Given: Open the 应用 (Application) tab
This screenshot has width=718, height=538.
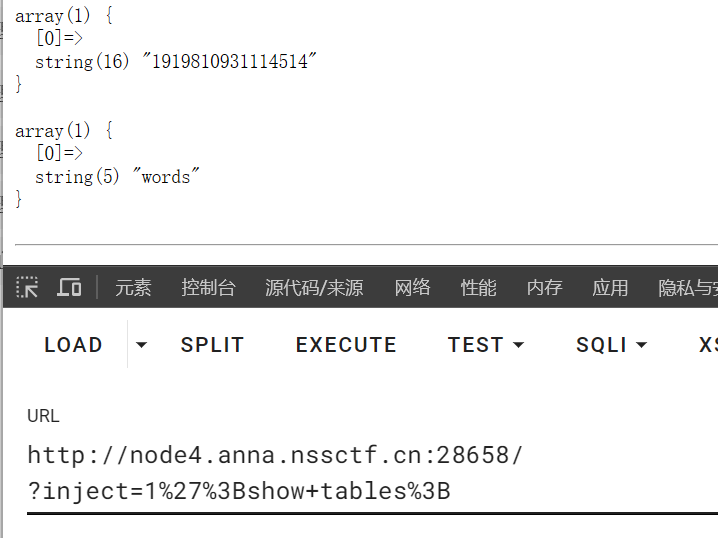Looking at the screenshot, I should [610, 288].
